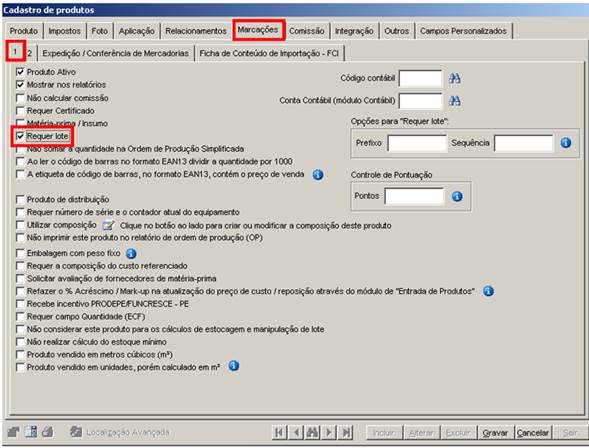Enable Embalagem com peso fixo

click(20, 253)
